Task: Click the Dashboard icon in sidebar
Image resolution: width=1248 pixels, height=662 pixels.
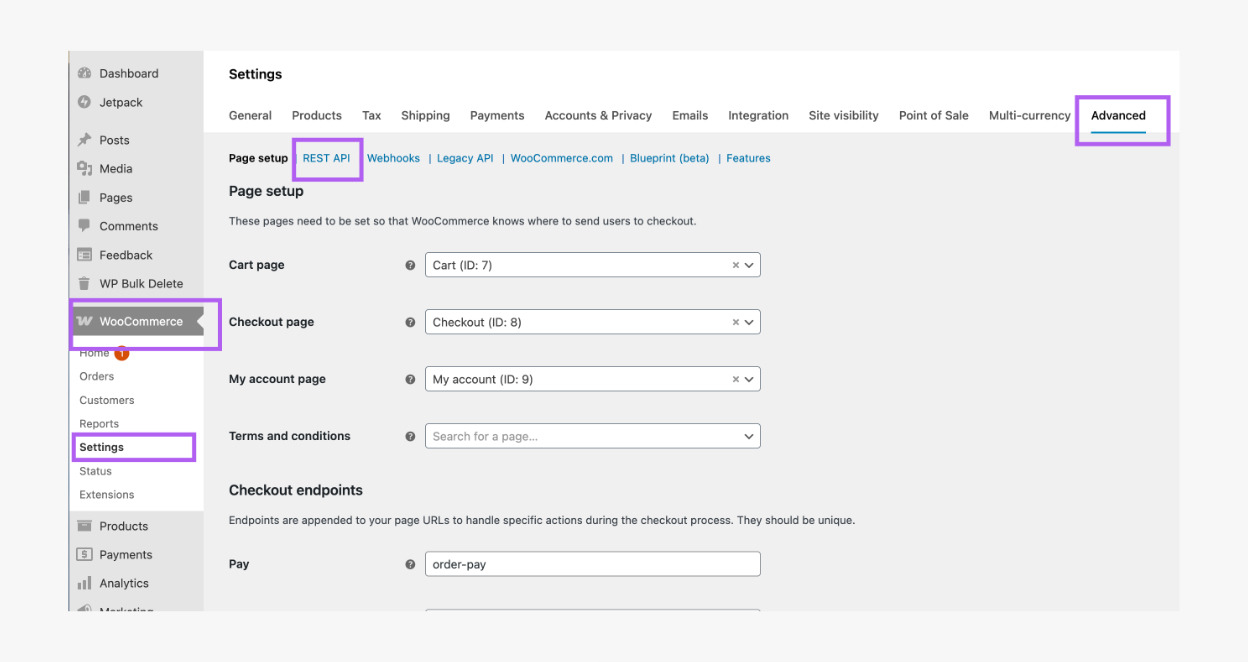Action: pos(85,74)
